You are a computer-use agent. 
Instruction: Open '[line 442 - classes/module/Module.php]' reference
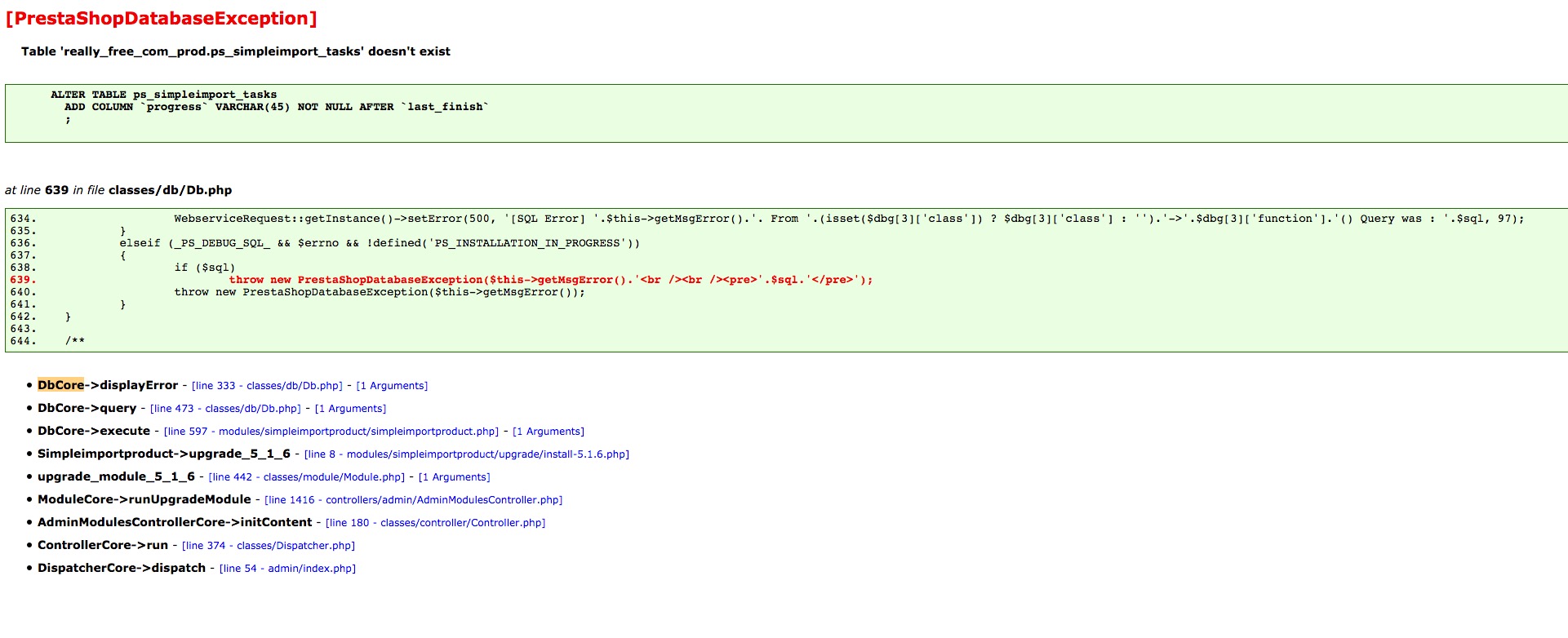307,477
